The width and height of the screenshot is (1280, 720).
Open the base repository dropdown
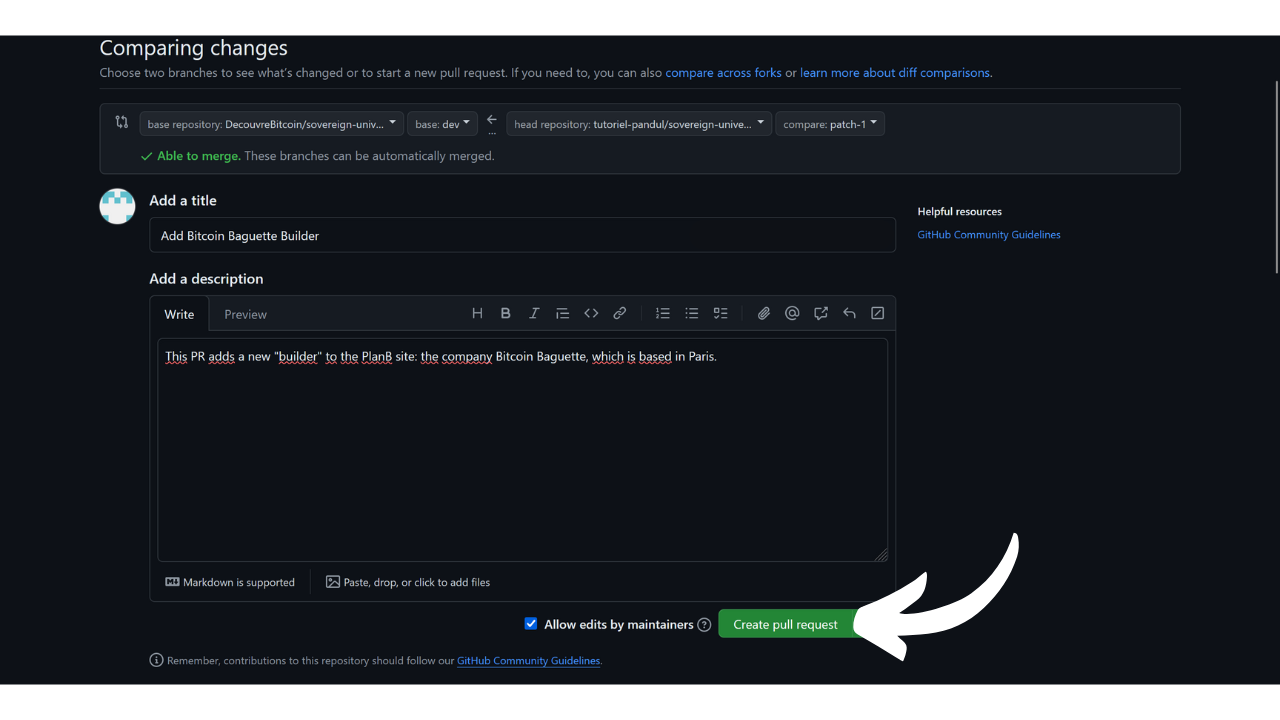pos(271,124)
